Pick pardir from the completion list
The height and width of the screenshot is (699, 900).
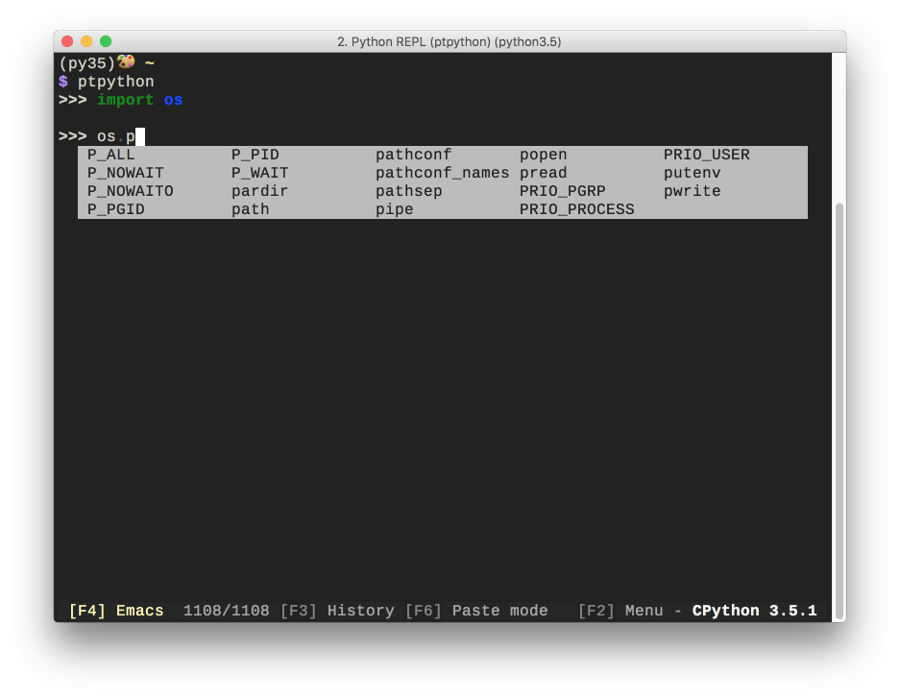259,191
